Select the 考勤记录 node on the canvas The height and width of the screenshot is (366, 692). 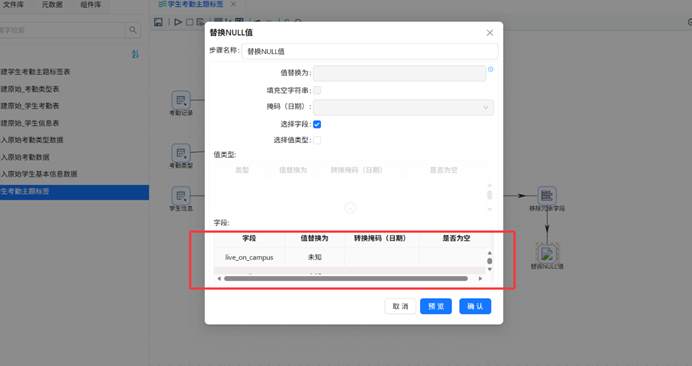coord(181,100)
